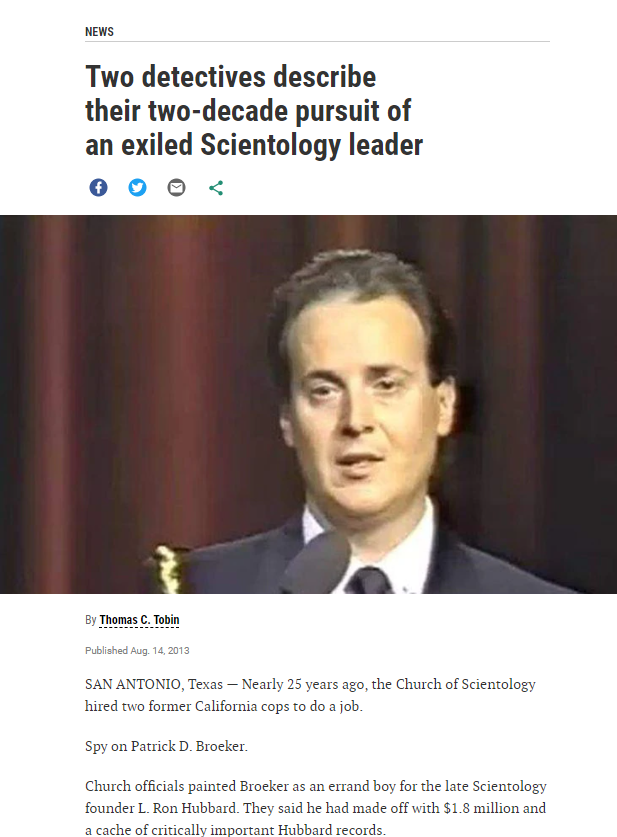Image resolution: width=617 pixels, height=837 pixels.
Task: Click the Published Aug. 14, 2013 date
Action: [137, 650]
